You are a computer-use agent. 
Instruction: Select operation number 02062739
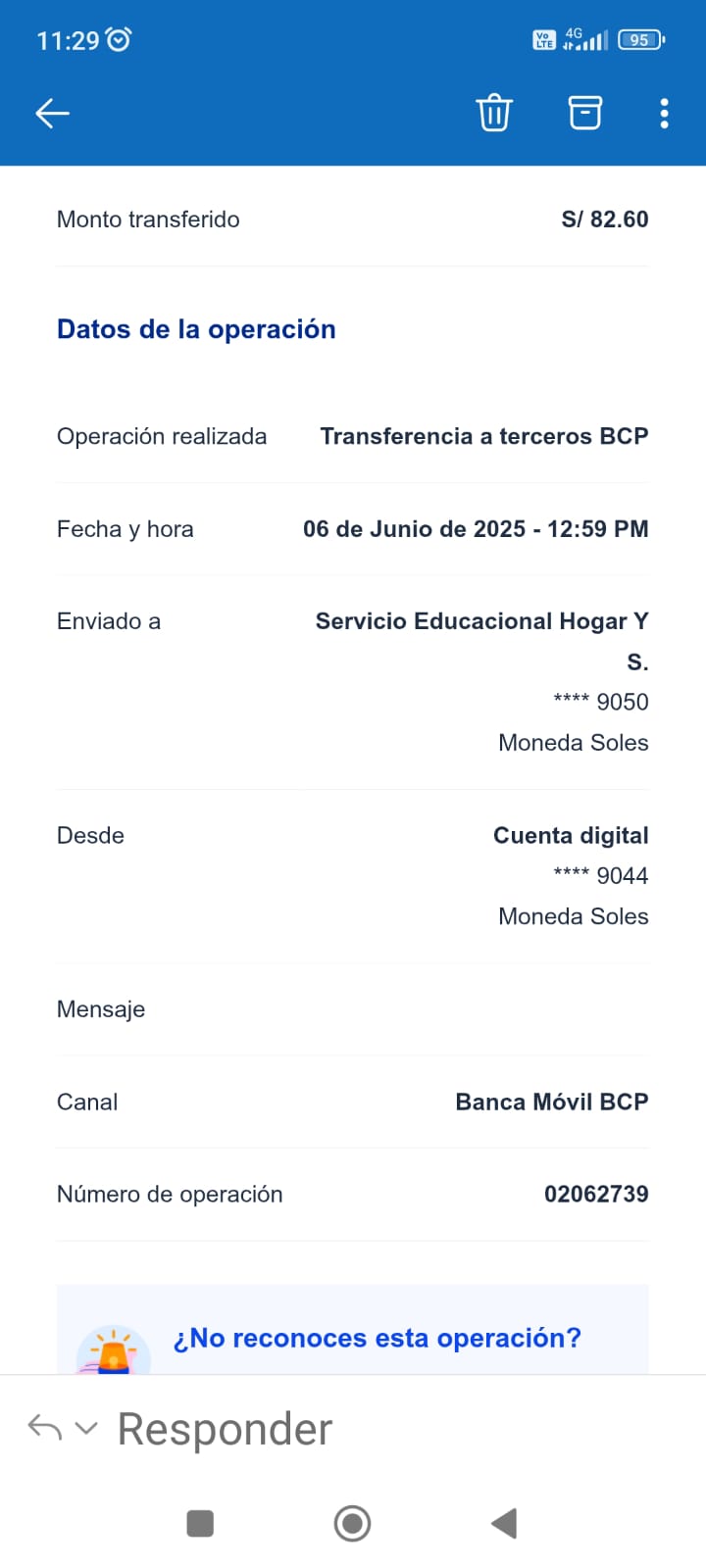(596, 1194)
